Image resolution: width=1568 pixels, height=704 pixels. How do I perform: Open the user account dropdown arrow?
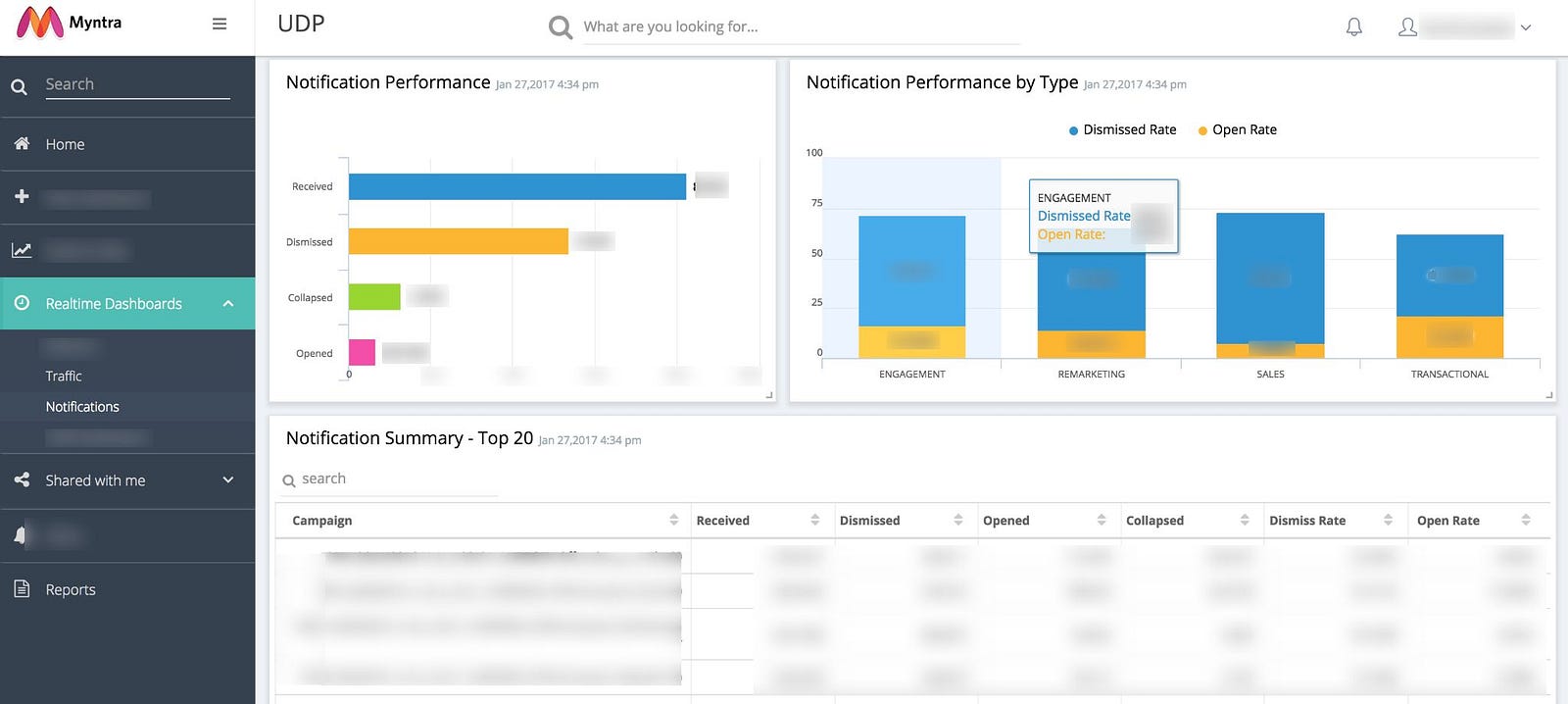1526,28
